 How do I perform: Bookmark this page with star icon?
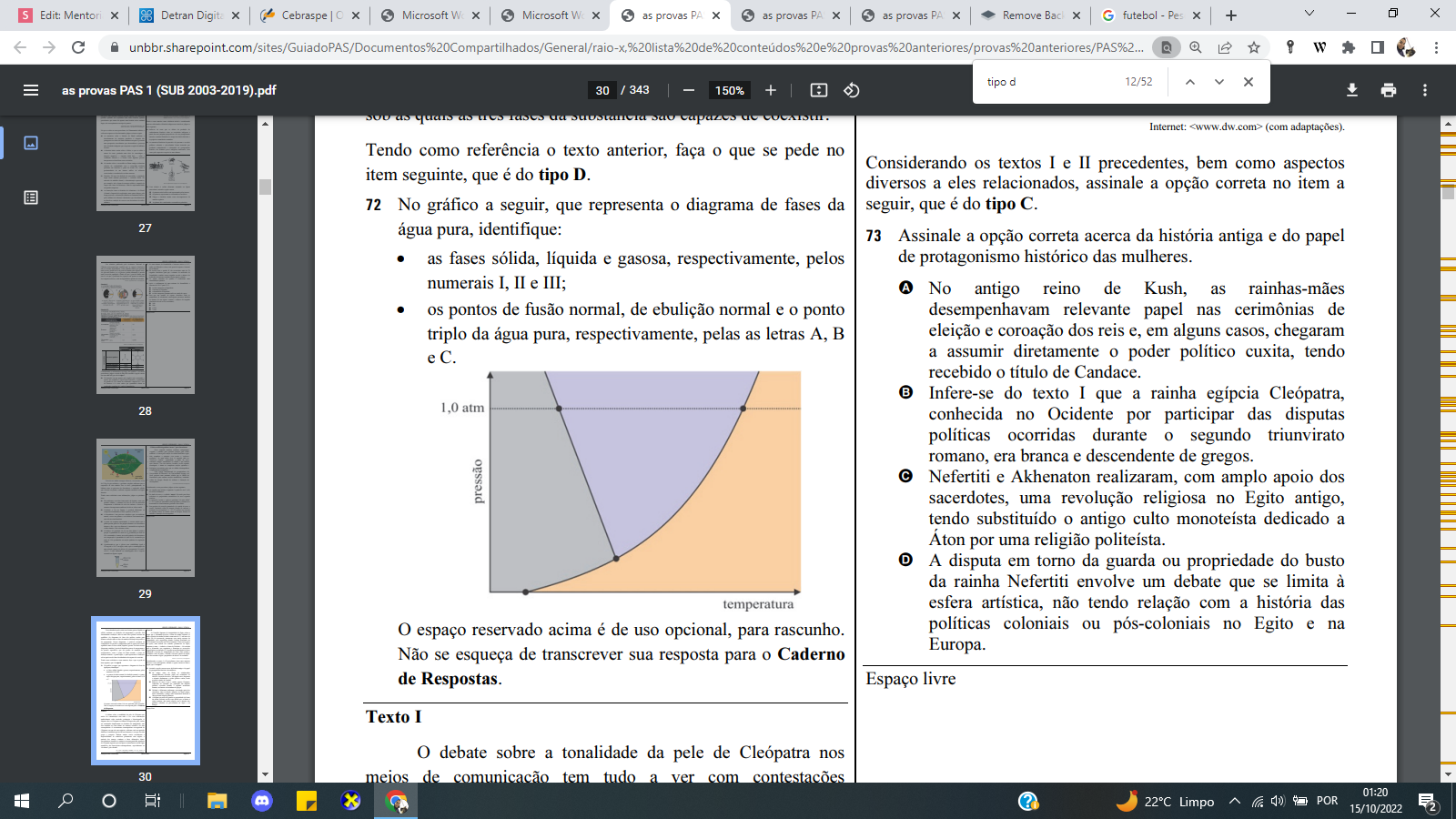click(x=1254, y=47)
